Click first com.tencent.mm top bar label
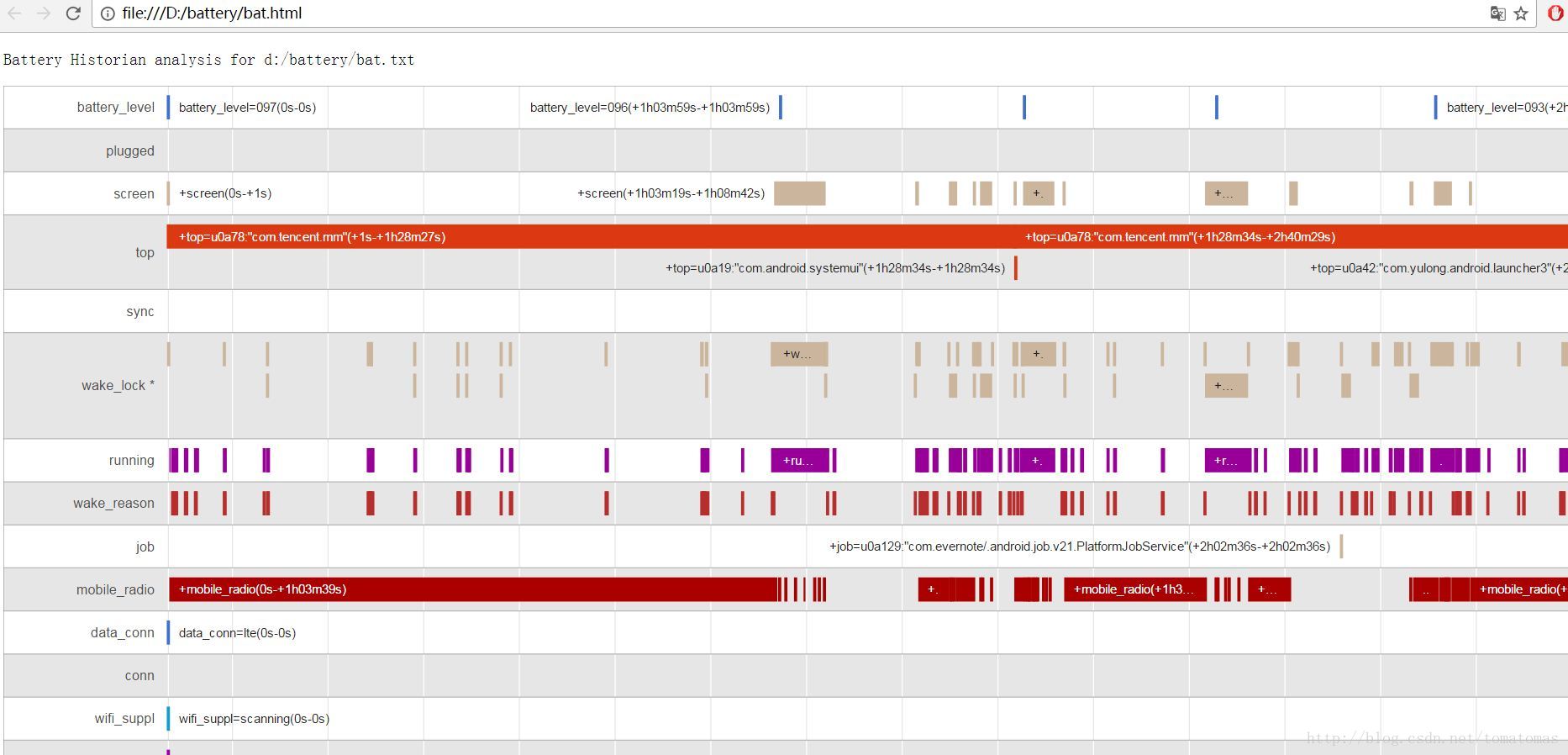1568x755 pixels. click(x=312, y=237)
